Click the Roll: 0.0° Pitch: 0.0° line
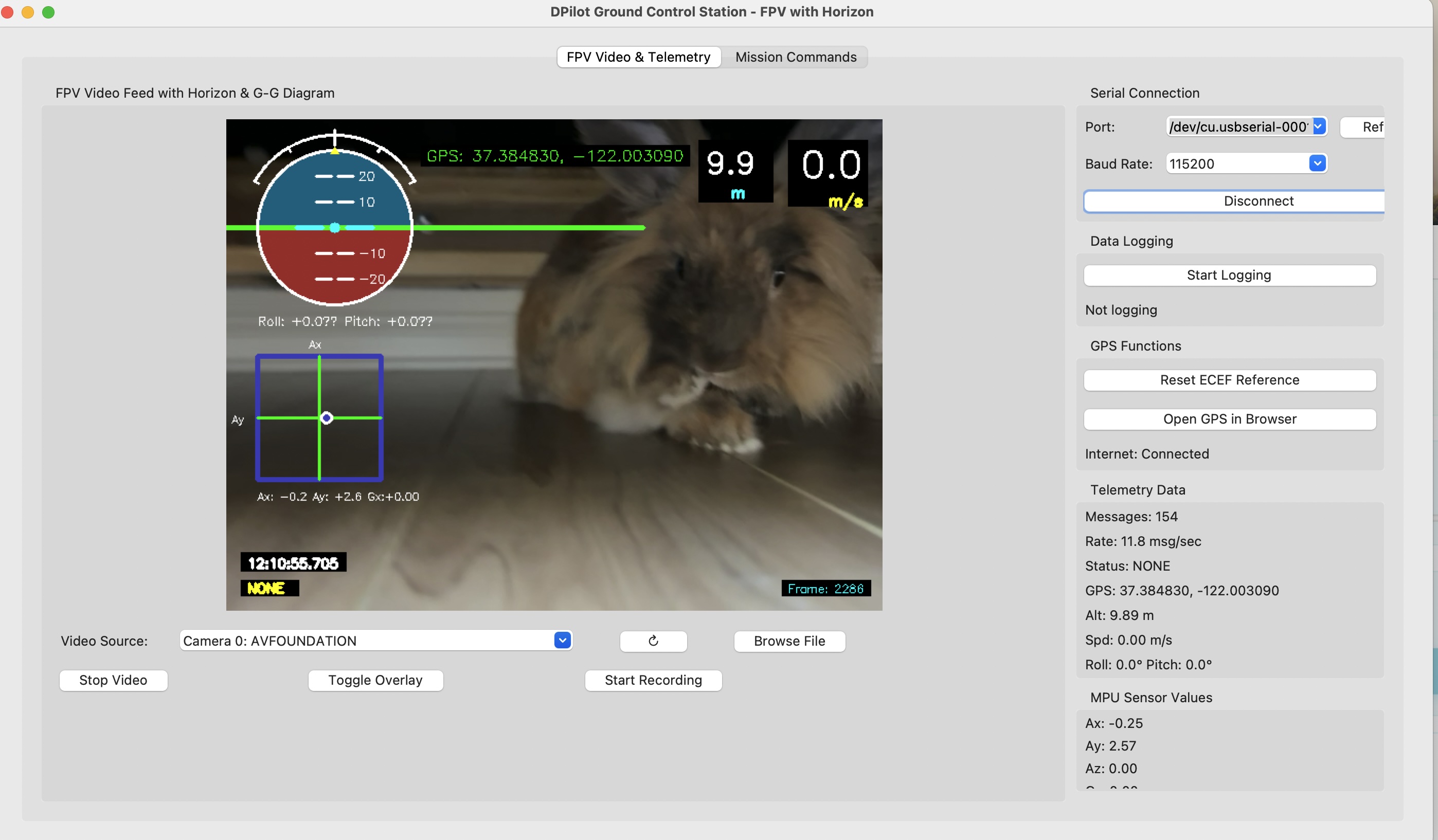1438x840 pixels. tap(1148, 664)
